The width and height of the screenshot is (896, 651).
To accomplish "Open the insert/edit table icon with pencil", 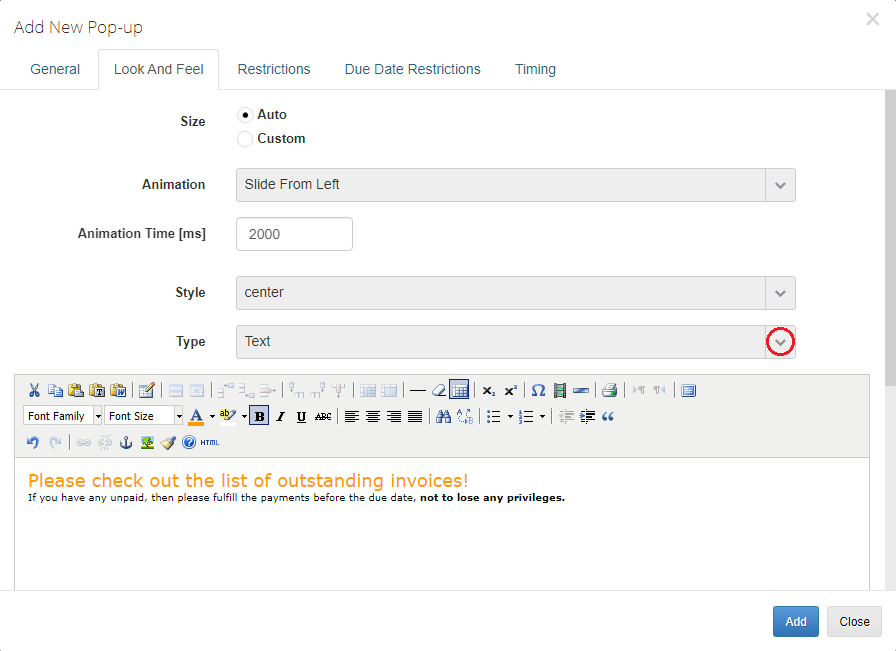I will 146,390.
